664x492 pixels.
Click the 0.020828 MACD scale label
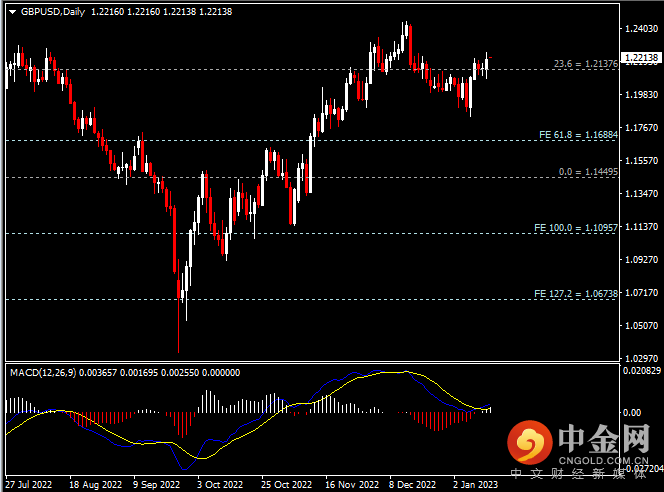coord(640,371)
